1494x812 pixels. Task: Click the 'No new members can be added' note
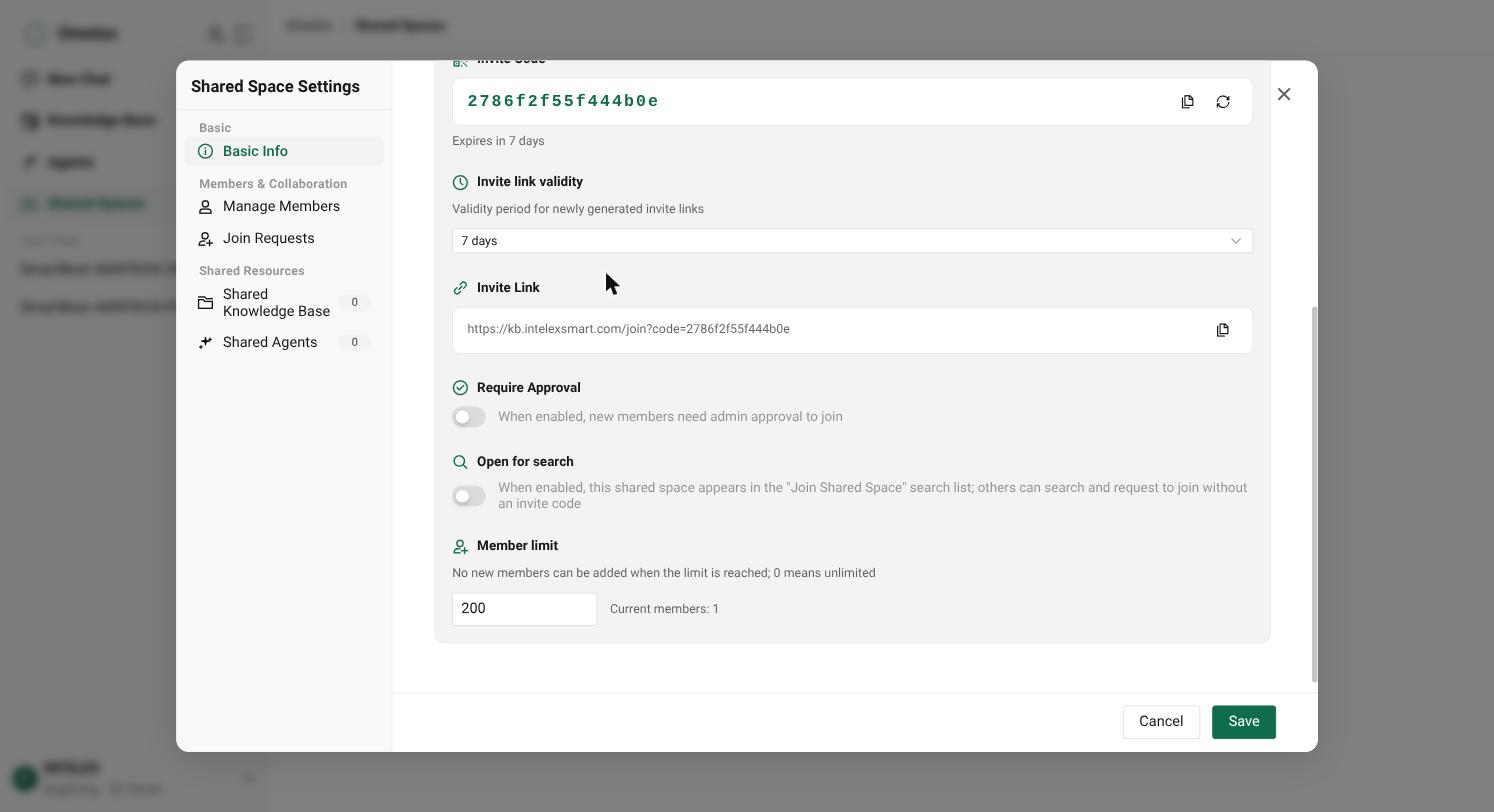664,573
